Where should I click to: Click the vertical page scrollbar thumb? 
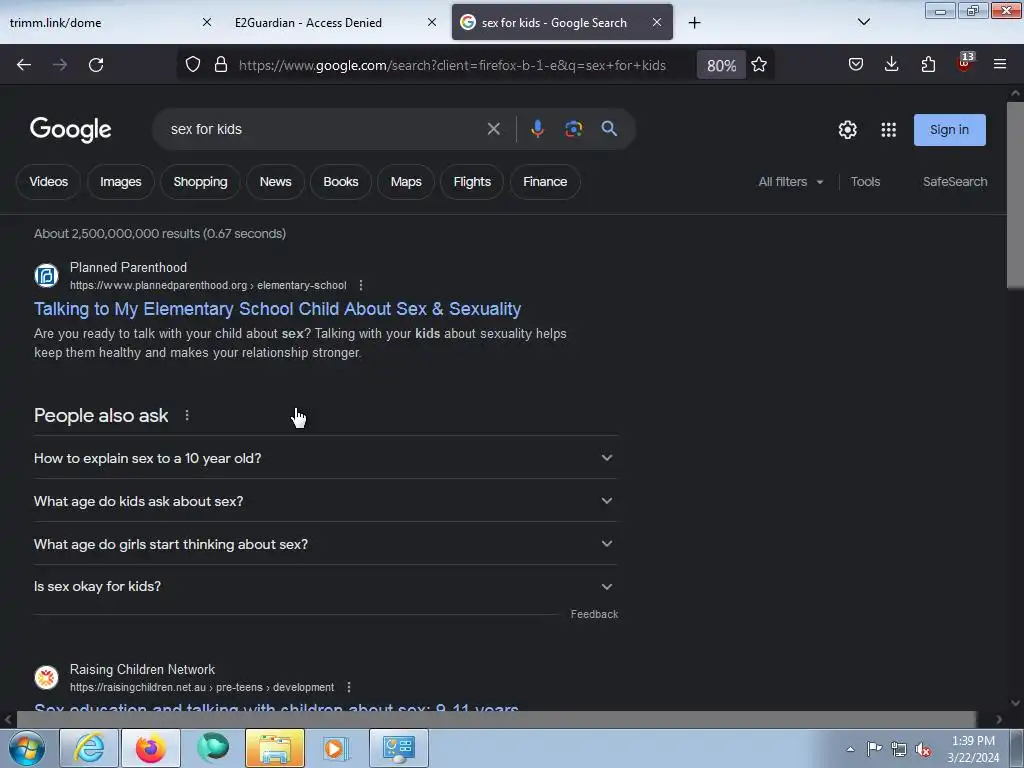pyautogui.click(x=1015, y=194)
